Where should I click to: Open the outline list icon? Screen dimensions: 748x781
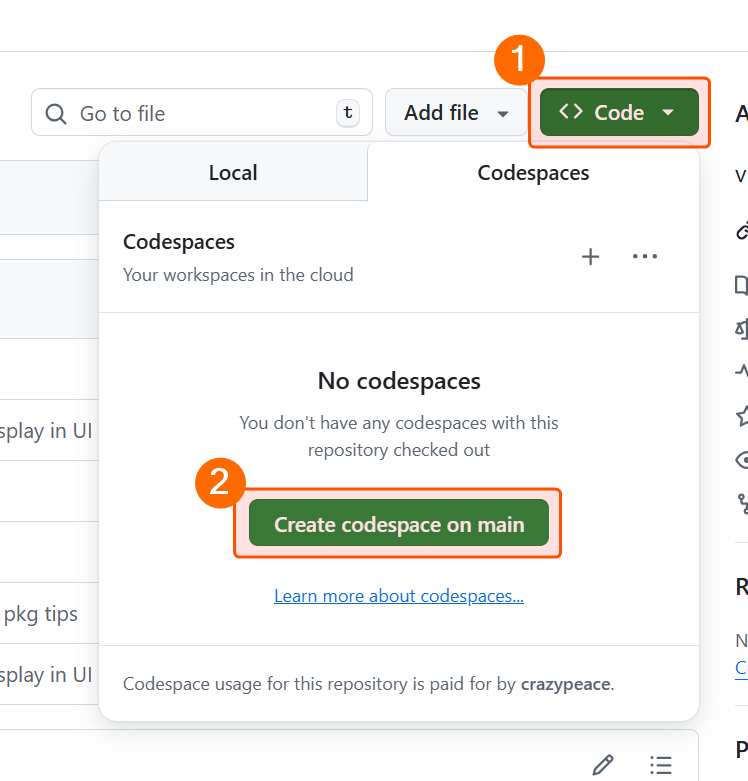pyautogui.click(x=660, y=765)
